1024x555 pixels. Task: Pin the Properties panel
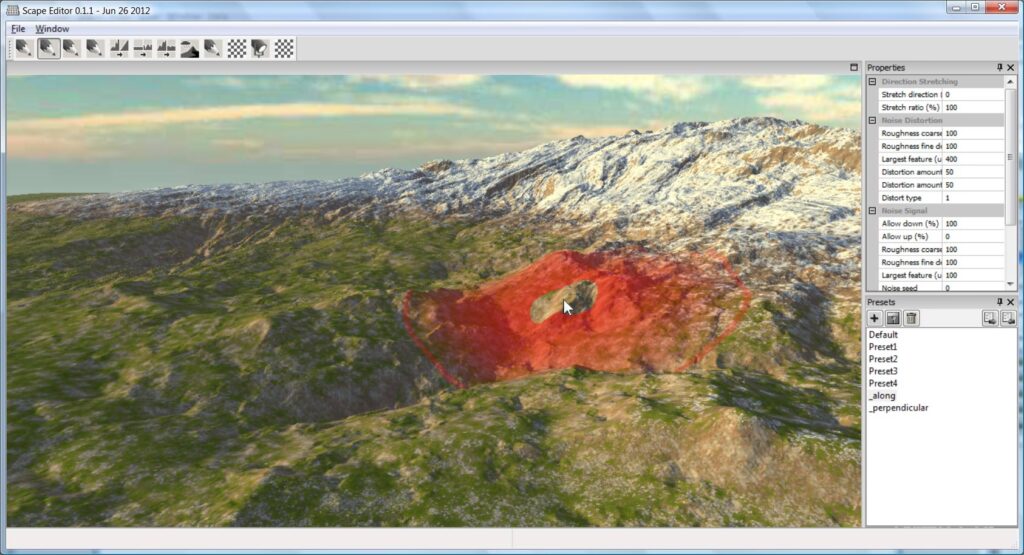click(999, 67)
